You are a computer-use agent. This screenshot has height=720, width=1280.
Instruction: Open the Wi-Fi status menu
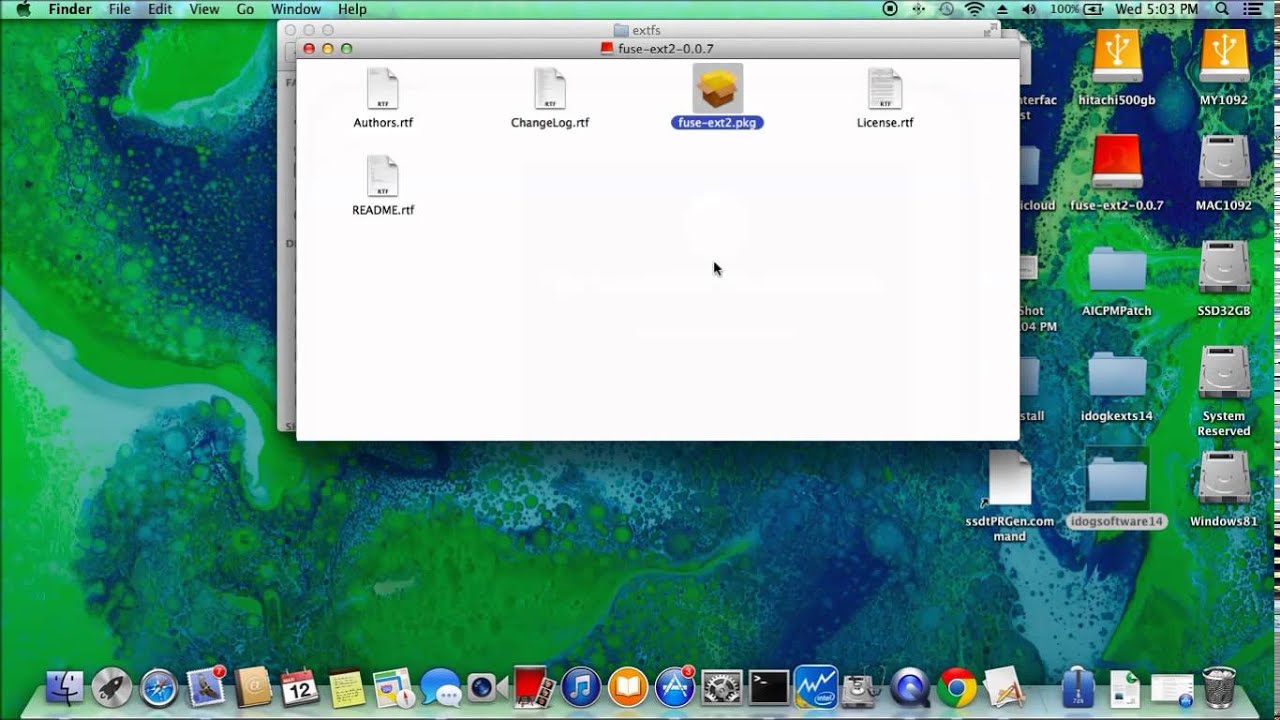[974, 9]
